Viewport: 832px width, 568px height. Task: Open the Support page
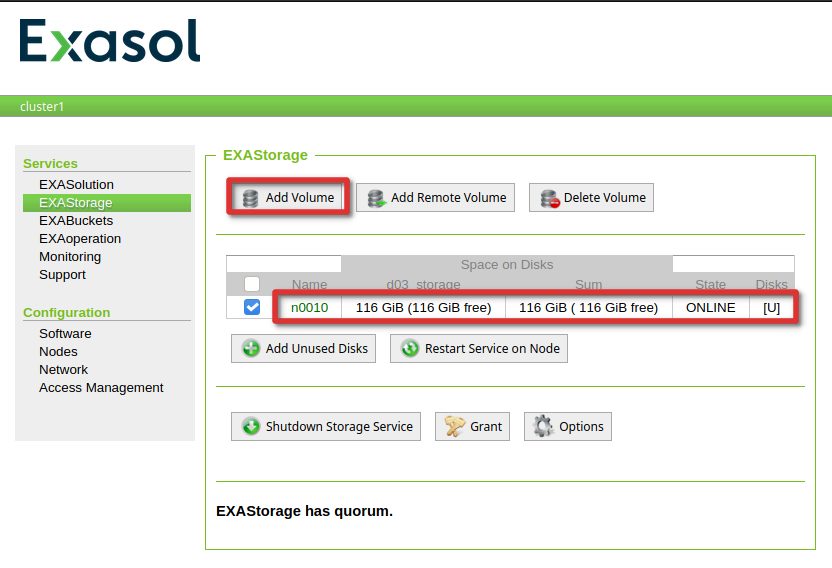pyautogui.click(x=62, y=274)
